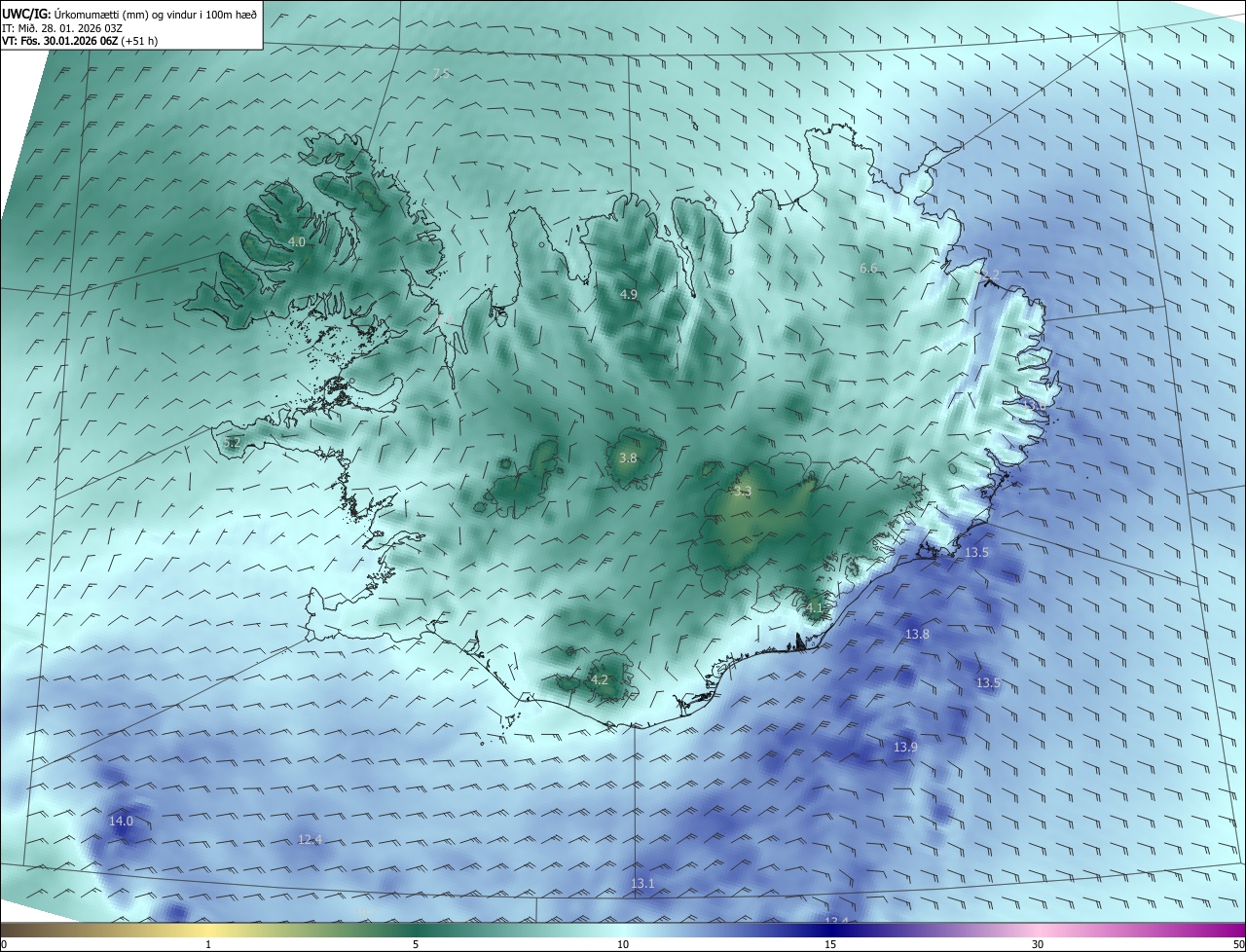Image resolution: width=1246 pixels, height=952 pixels.
Task: Click the color scale tick label 30
Action: tap(1038, 944)
